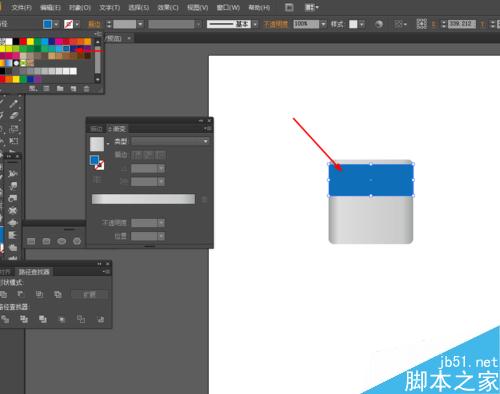
Task: Open the 基本 brush definition dropdown
Action: coord(255,24)
